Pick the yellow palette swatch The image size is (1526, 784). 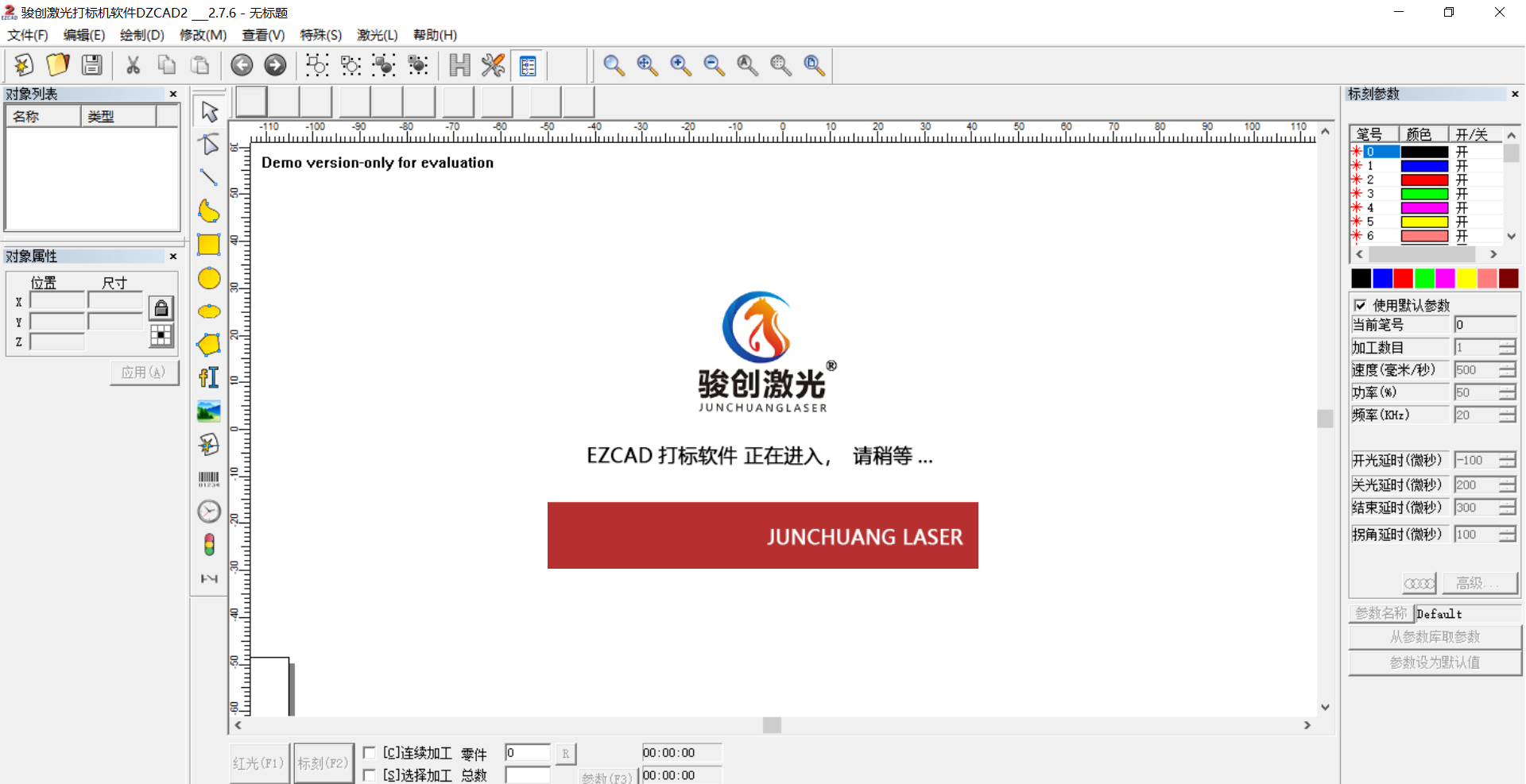pyautogui.click(x=1466, y=278)
